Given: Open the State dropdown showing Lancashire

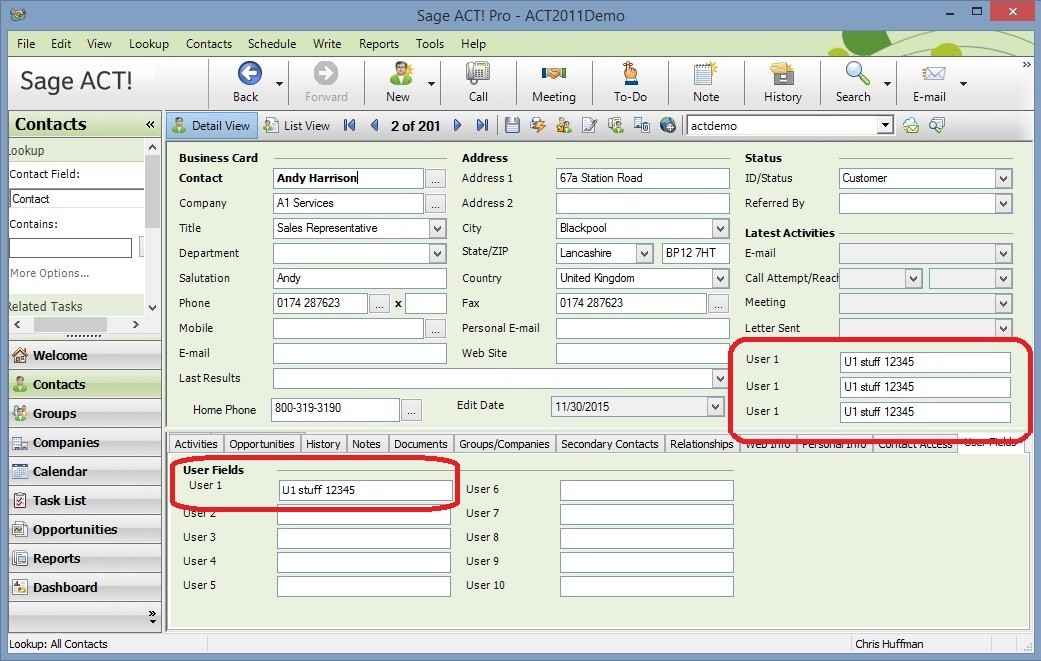Looking at the screenshot, I should [x=644, y=254].
